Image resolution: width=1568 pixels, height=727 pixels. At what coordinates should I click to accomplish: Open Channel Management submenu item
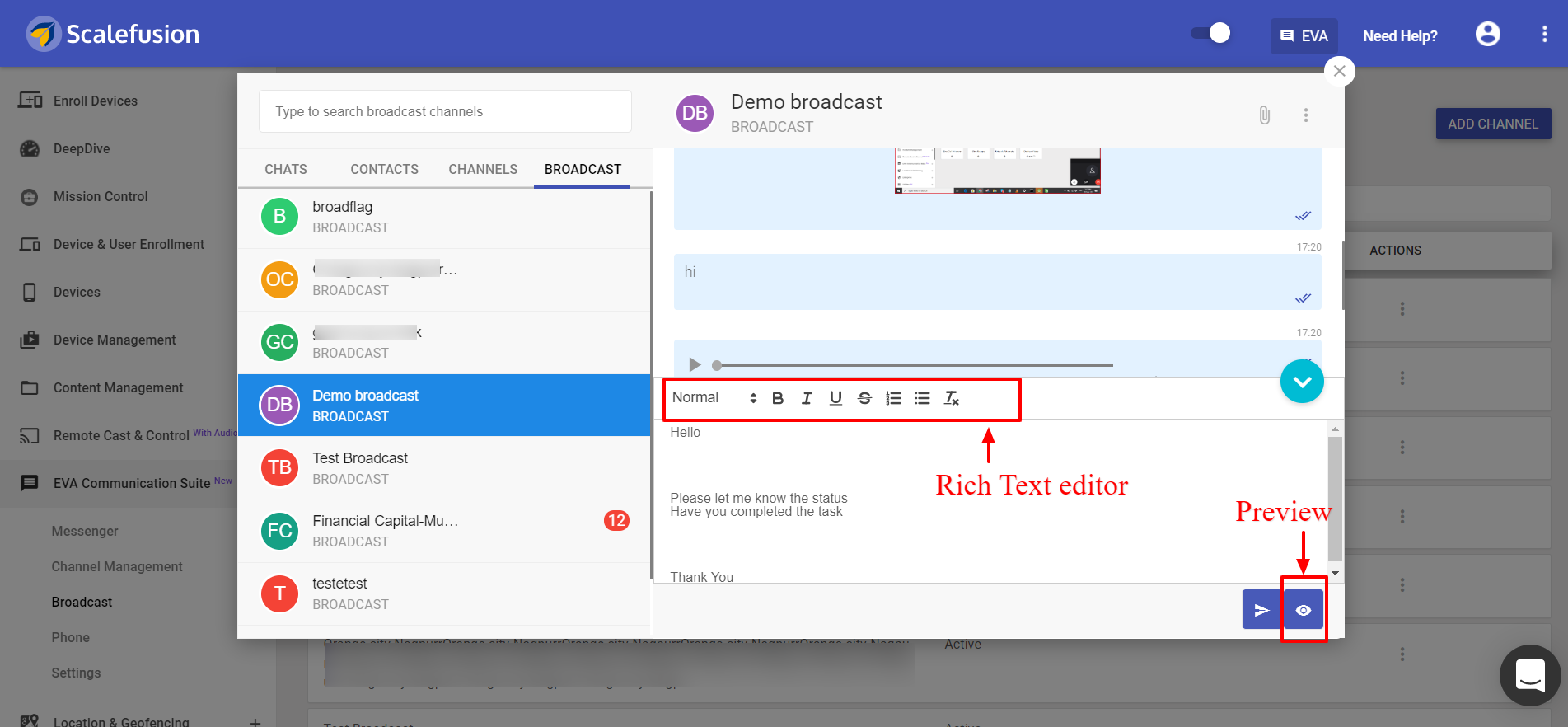pos(117,566)
